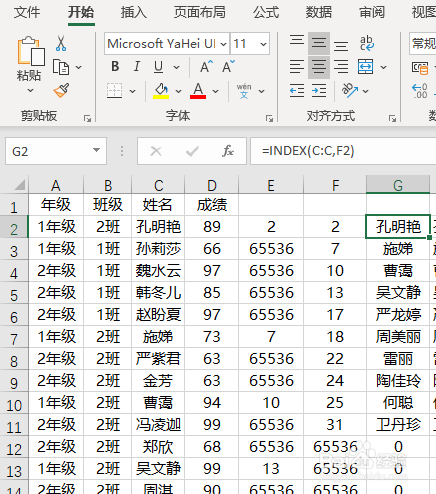Open Insert Function fx dialog
This screenshot has height=494, width=436.
point(228,151)
